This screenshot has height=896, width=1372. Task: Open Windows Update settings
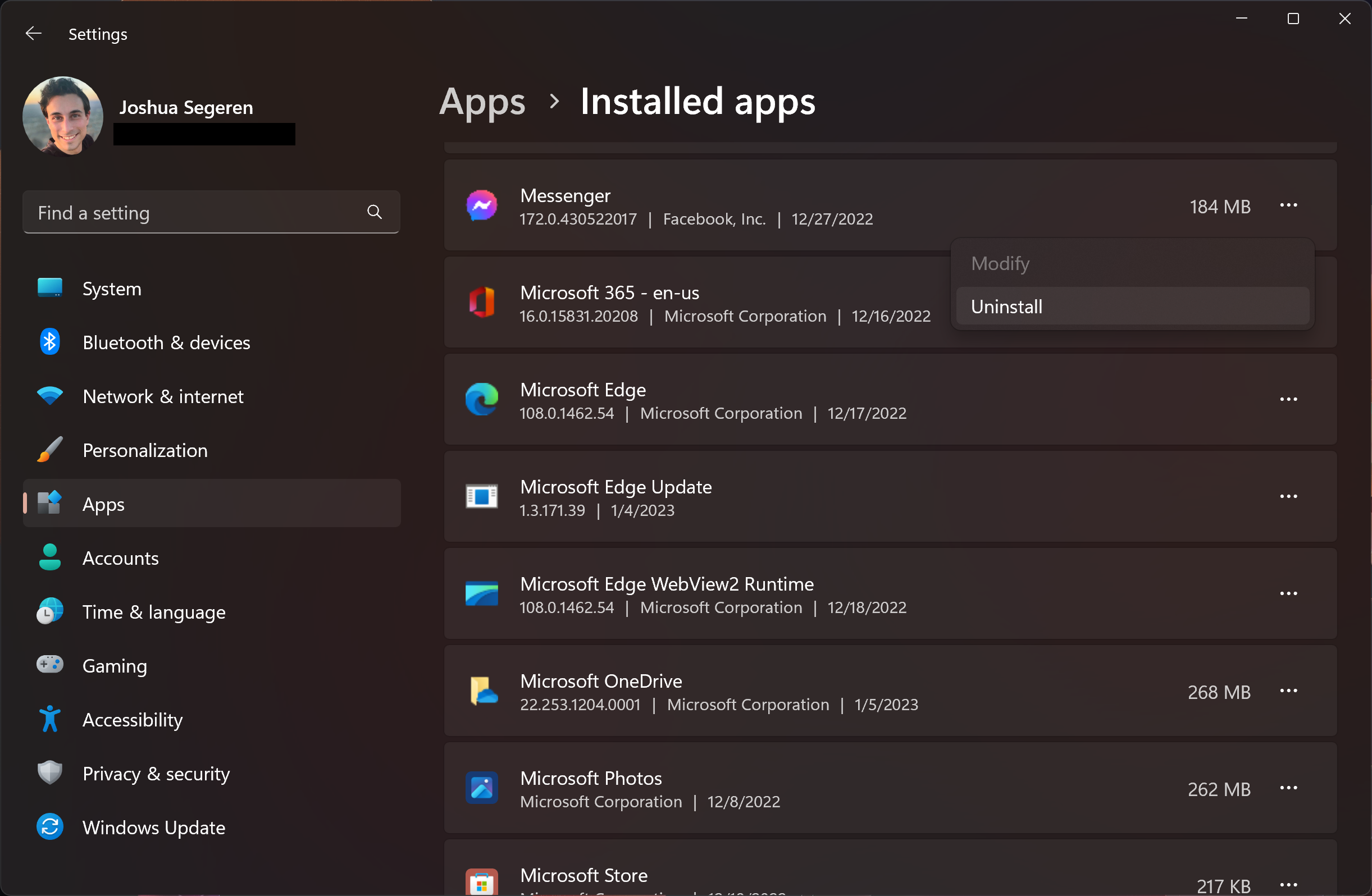click(211, 828)
